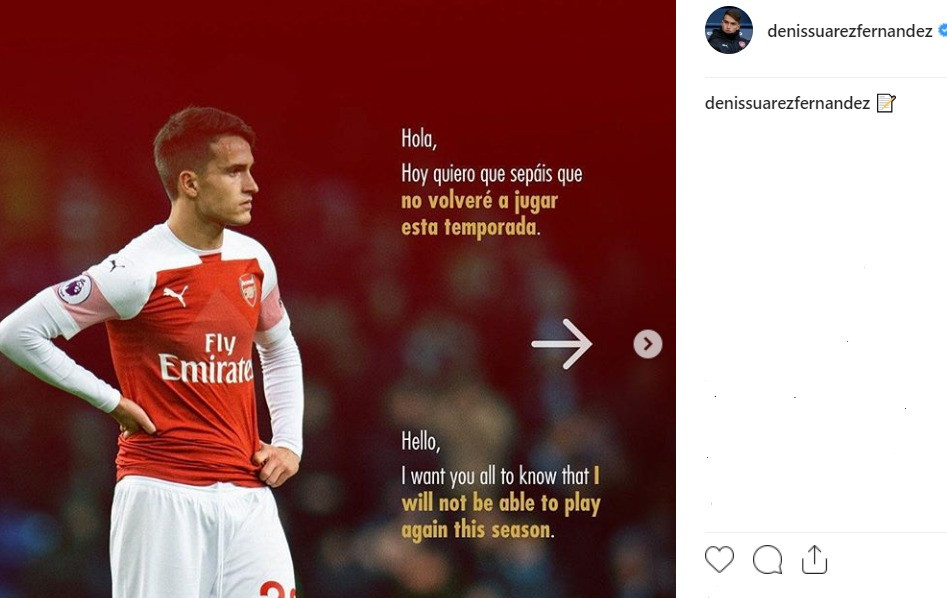947x598 pixels.
Task: Click the blue verified badge
Action: click(x=942, y=31)
